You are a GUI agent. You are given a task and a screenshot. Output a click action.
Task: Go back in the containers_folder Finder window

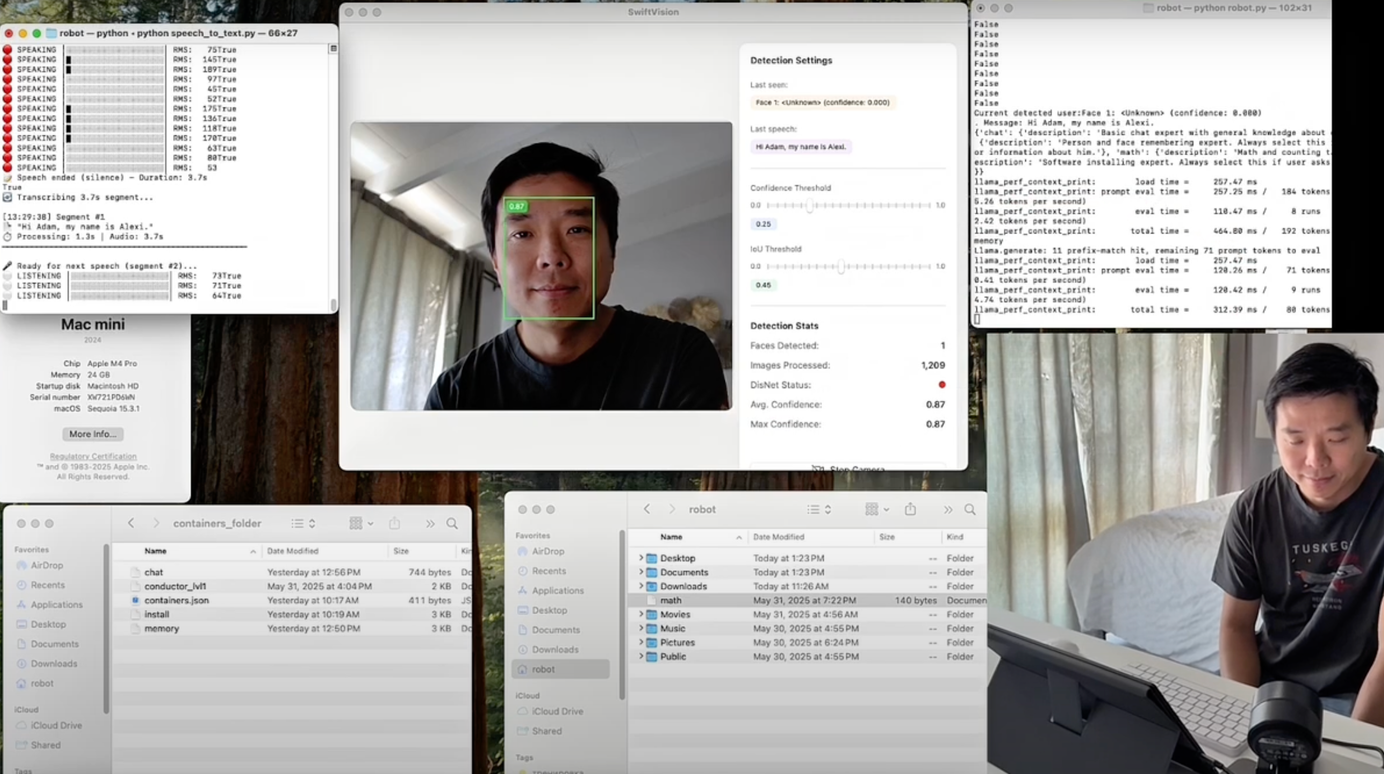click(131, 524)
